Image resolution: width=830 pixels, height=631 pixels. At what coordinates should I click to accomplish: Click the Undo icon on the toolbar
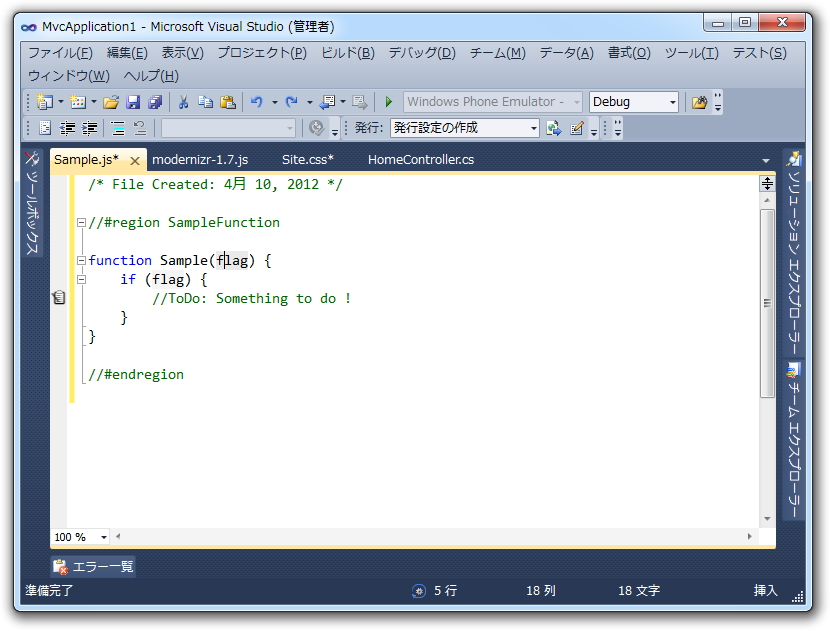[258, 101]
